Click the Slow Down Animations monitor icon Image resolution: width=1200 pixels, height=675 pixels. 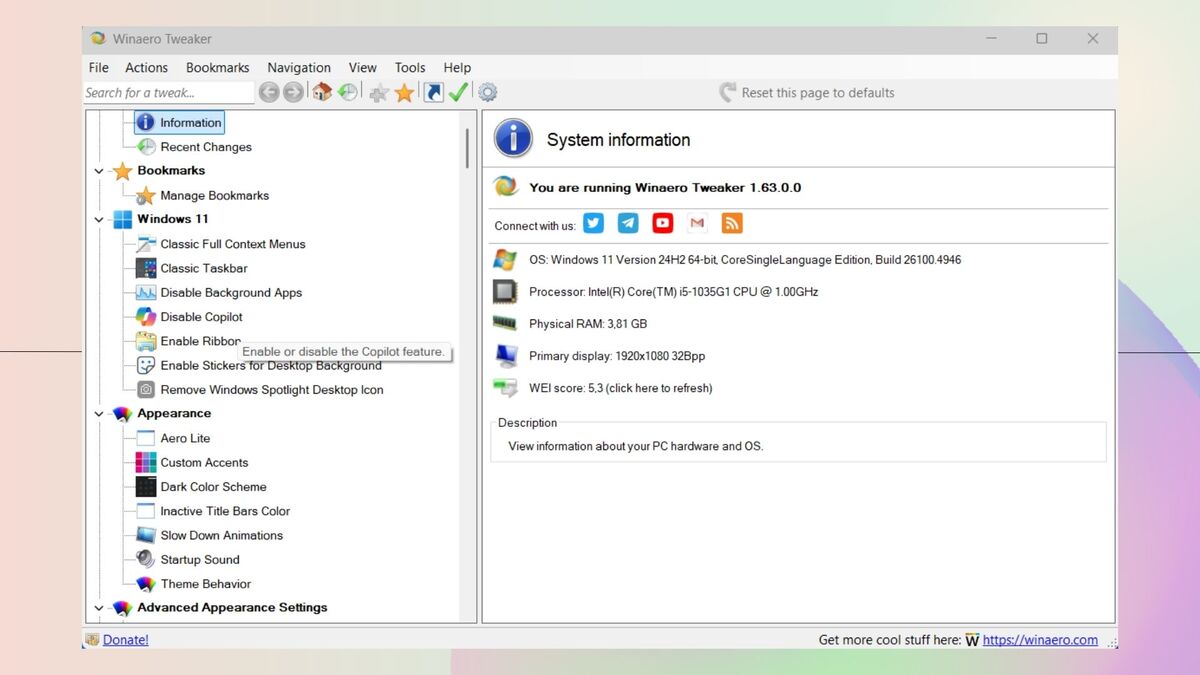click(146, 535)
